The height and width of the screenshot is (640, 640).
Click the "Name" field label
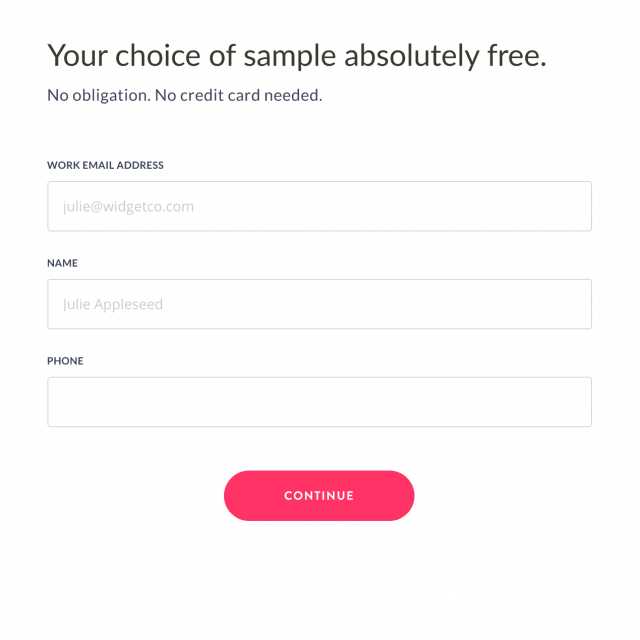(62, 263)
